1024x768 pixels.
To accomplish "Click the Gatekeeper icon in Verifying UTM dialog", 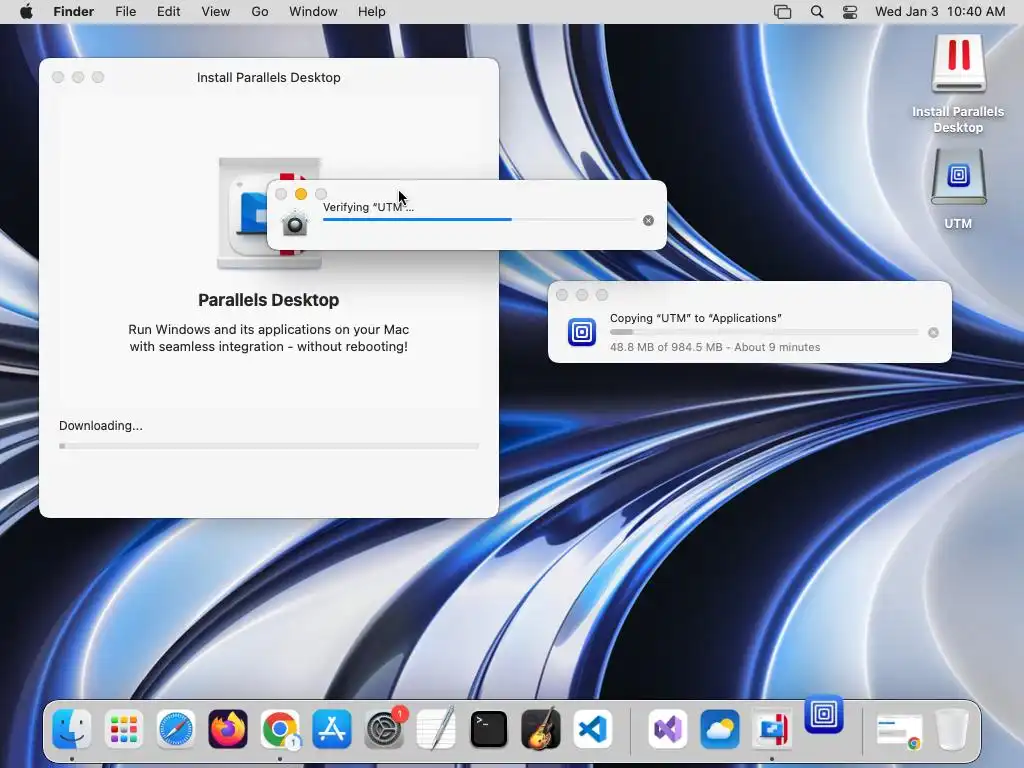I will pyautogui.click(x=295, y=223).
